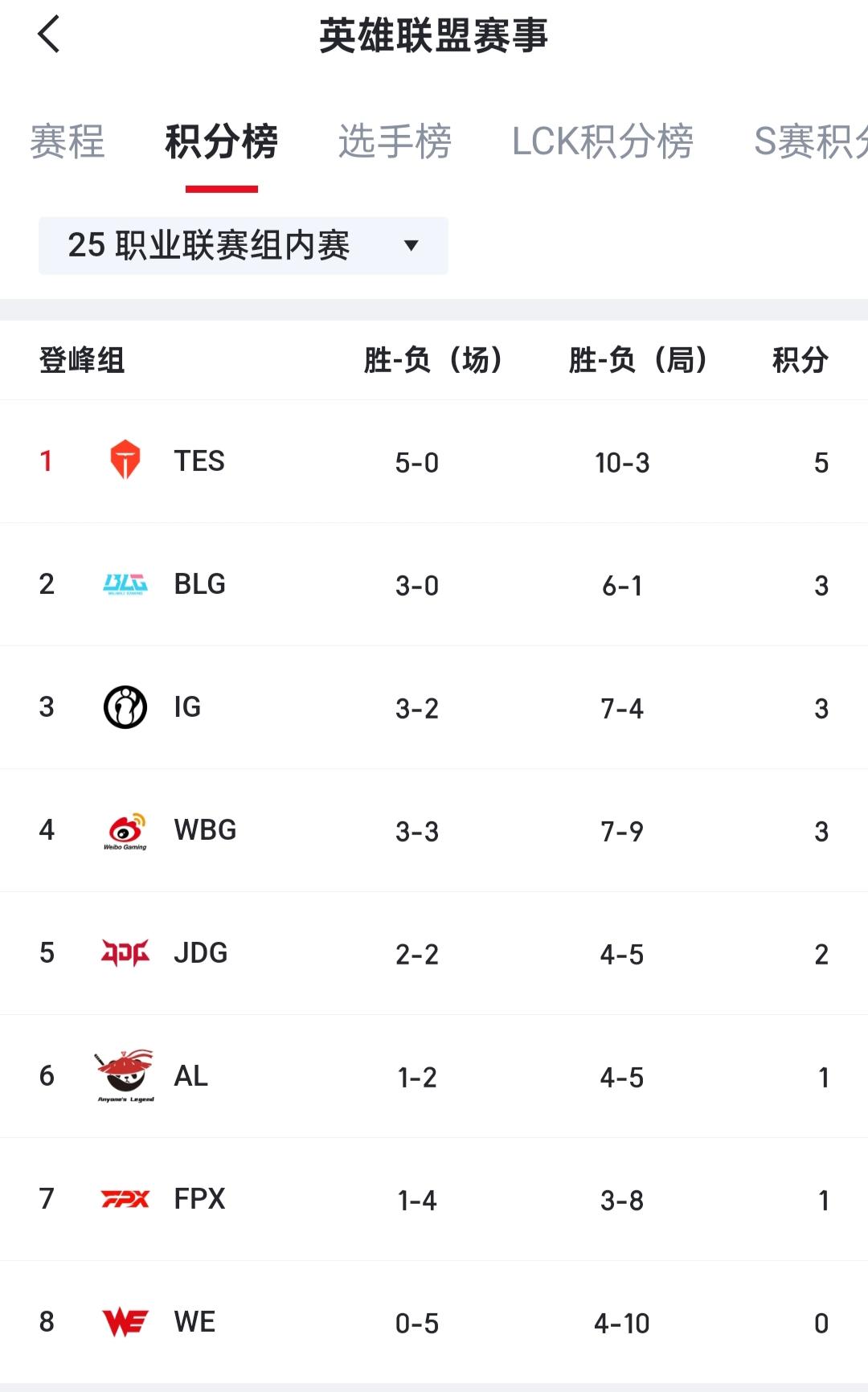Open the WBG team name link

205,830
